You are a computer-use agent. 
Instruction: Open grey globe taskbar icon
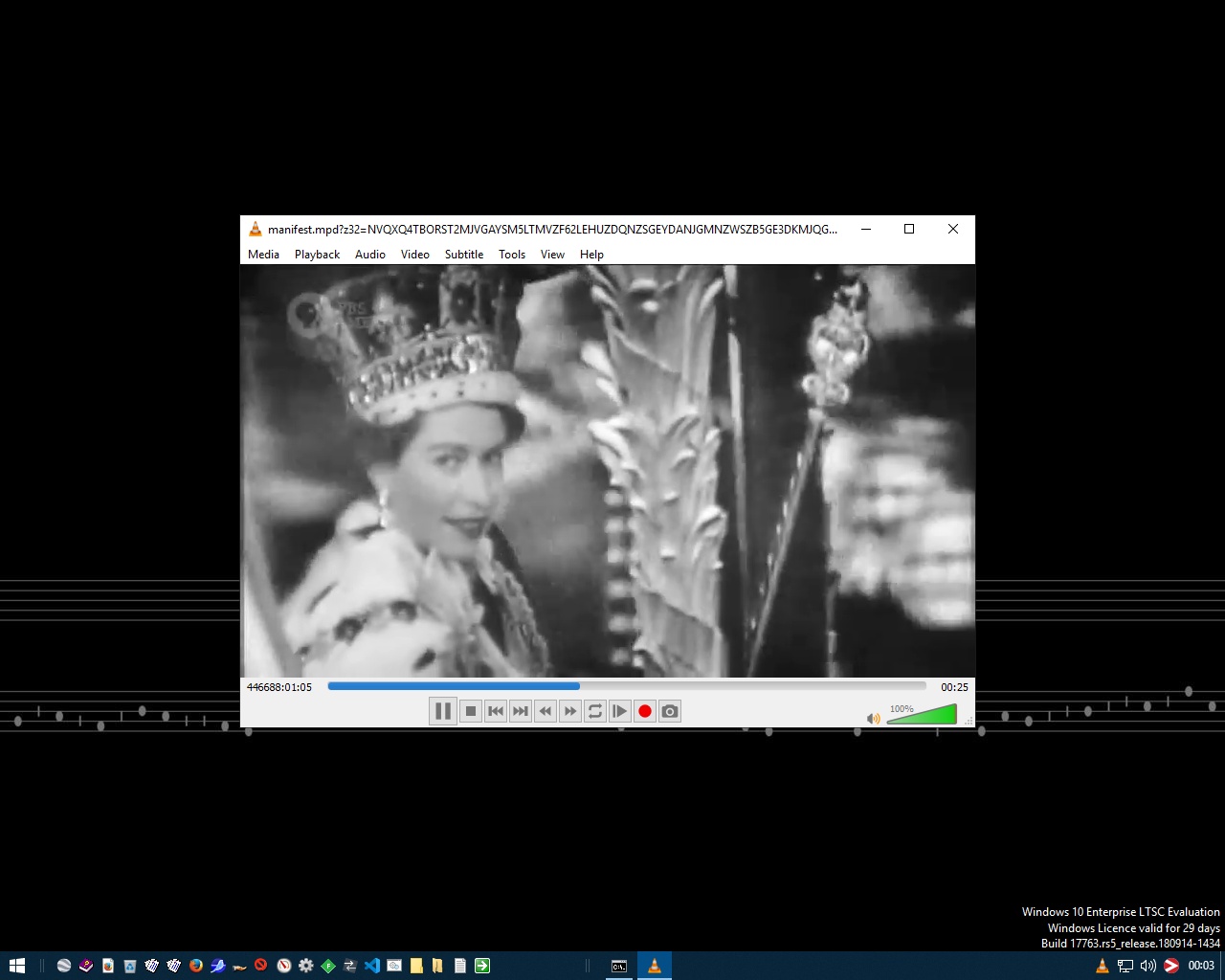(x=64, y=966)
